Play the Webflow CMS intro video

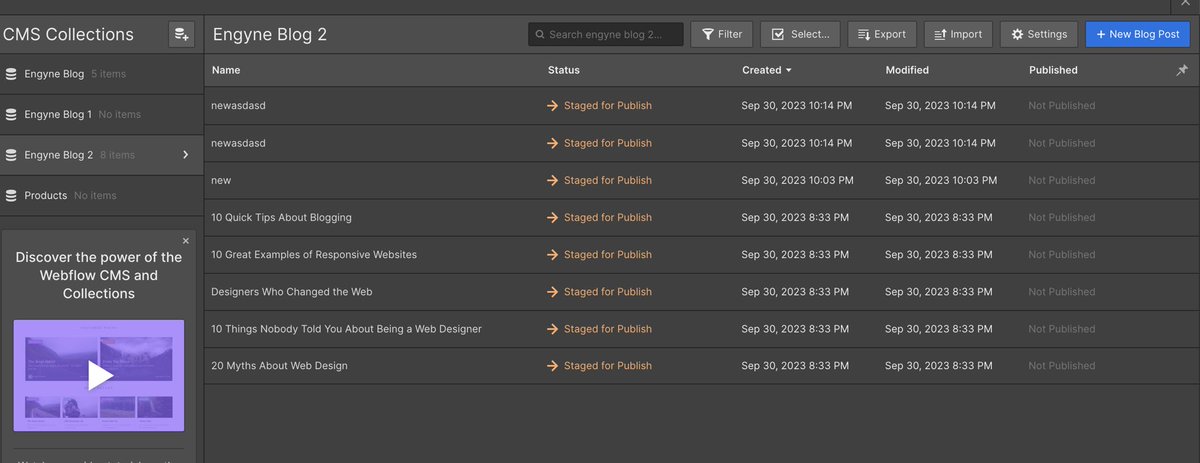[99, 375]
